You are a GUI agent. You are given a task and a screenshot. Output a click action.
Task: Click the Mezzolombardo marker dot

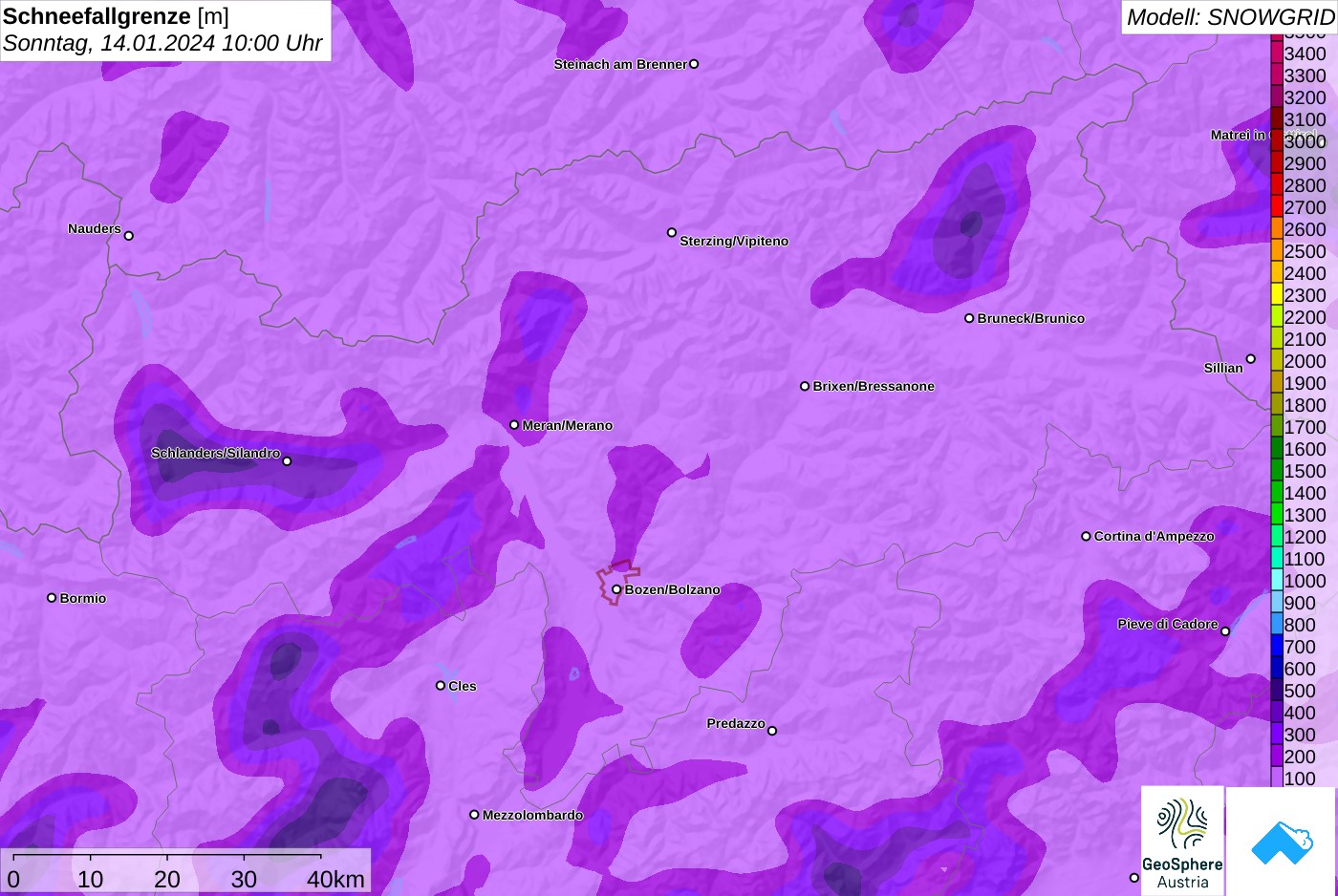474,815
